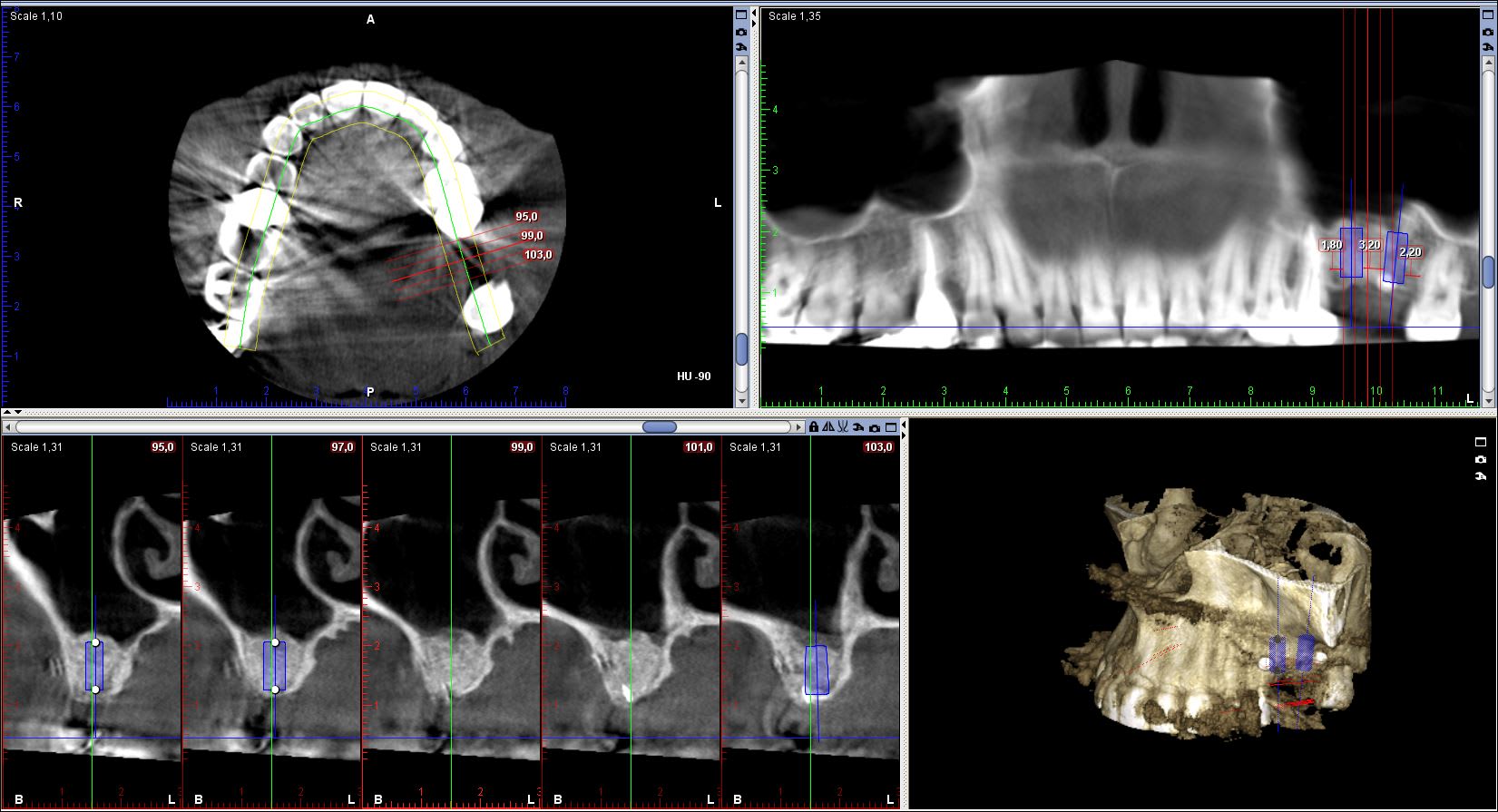The image size is (1498, 812).
Task: Click the cross-section horizontal scrollbar thumb
Action: pyautogui.click(x=660, y=426)
